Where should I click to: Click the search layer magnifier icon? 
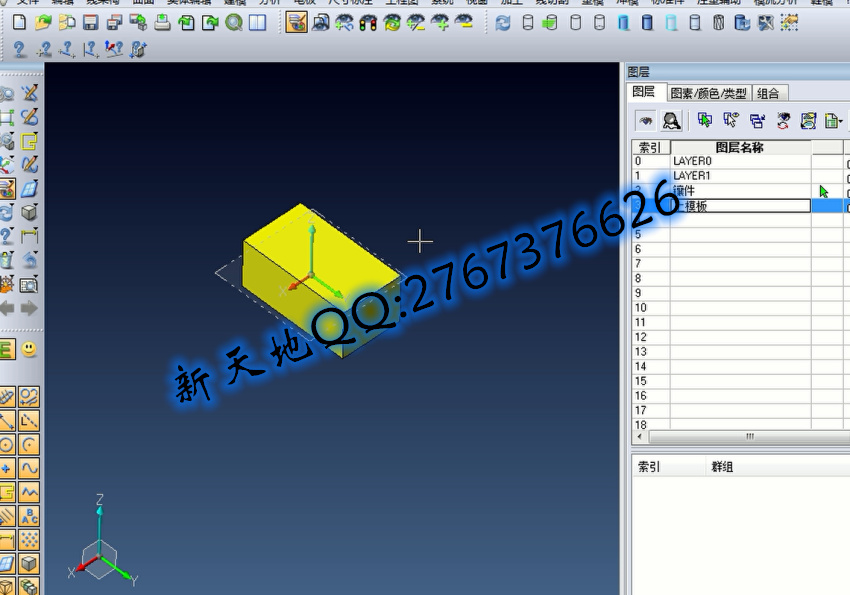click(672, 121)
